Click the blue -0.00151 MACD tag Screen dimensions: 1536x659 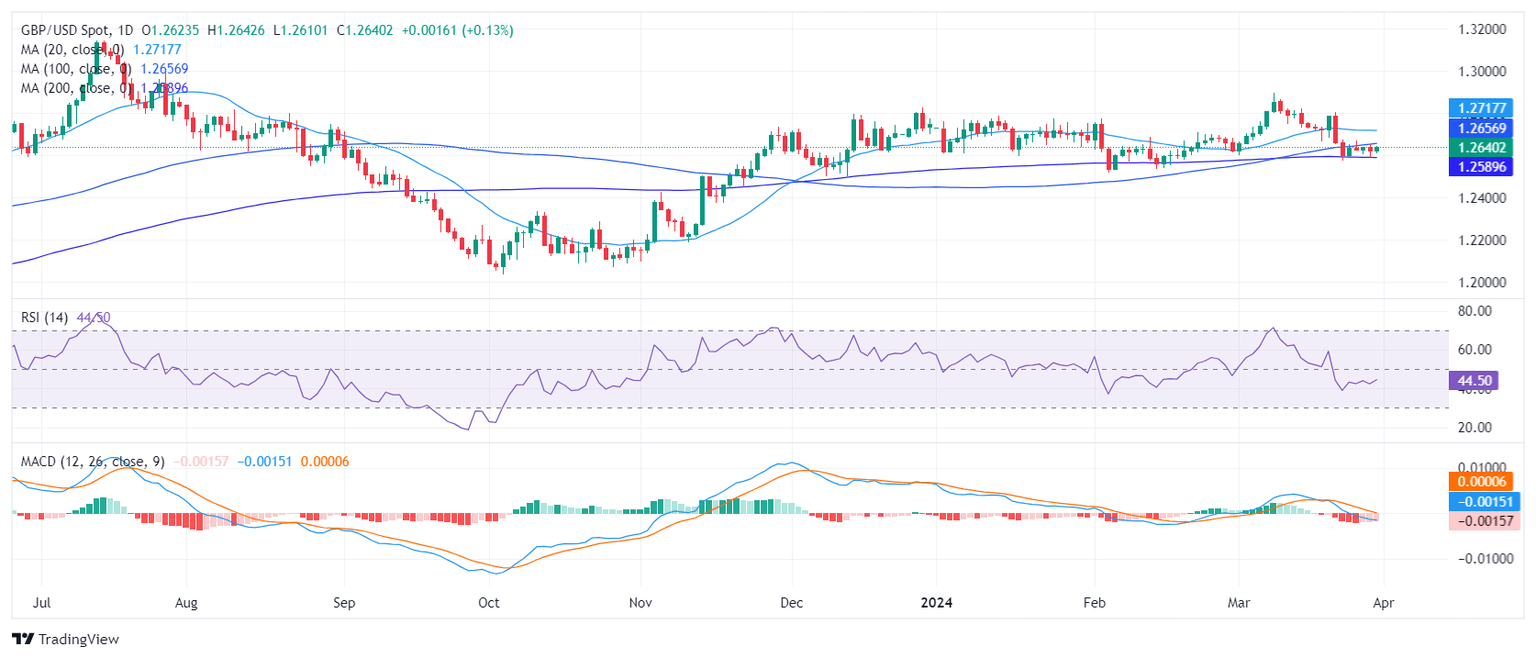pos(1484,501)
